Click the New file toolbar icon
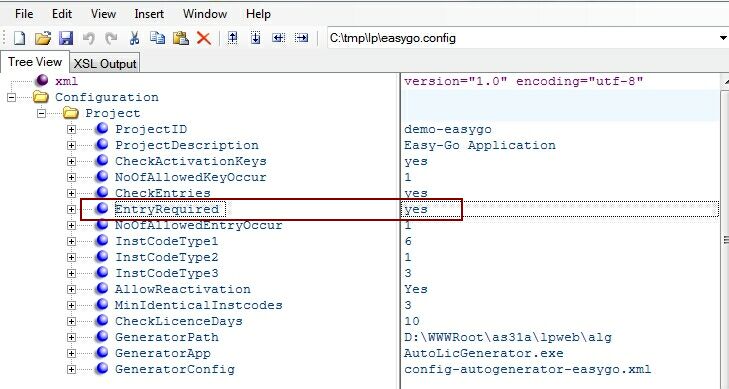The height and width of the screenshot is (389, 729). (20, 38)
